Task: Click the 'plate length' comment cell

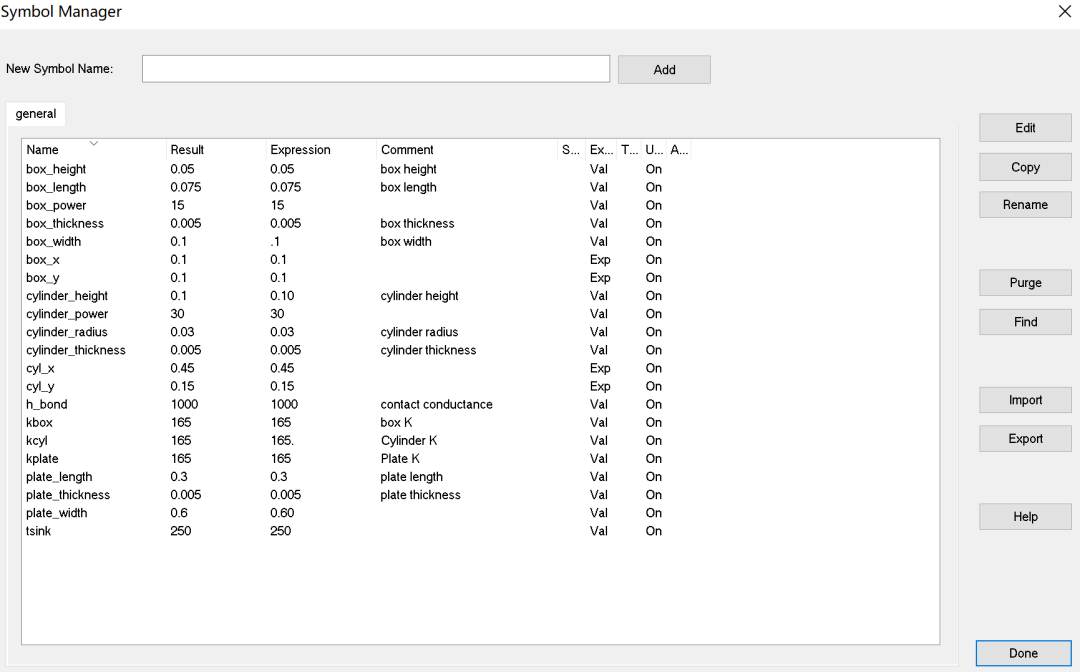Action: click(x=411, y=476)
